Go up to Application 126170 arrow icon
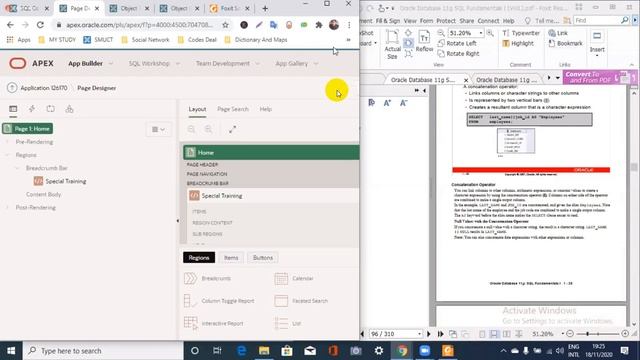 [x=12, y=88]
